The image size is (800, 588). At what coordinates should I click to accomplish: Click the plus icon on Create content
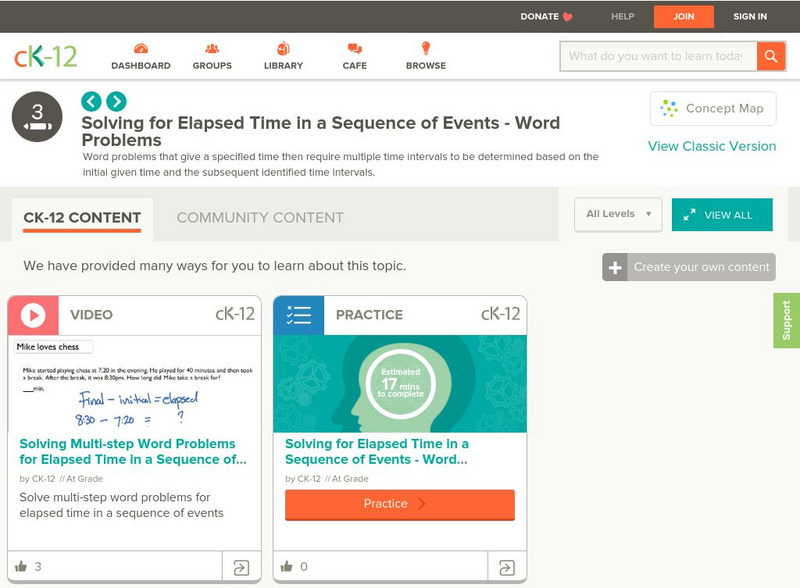[615, 267]
